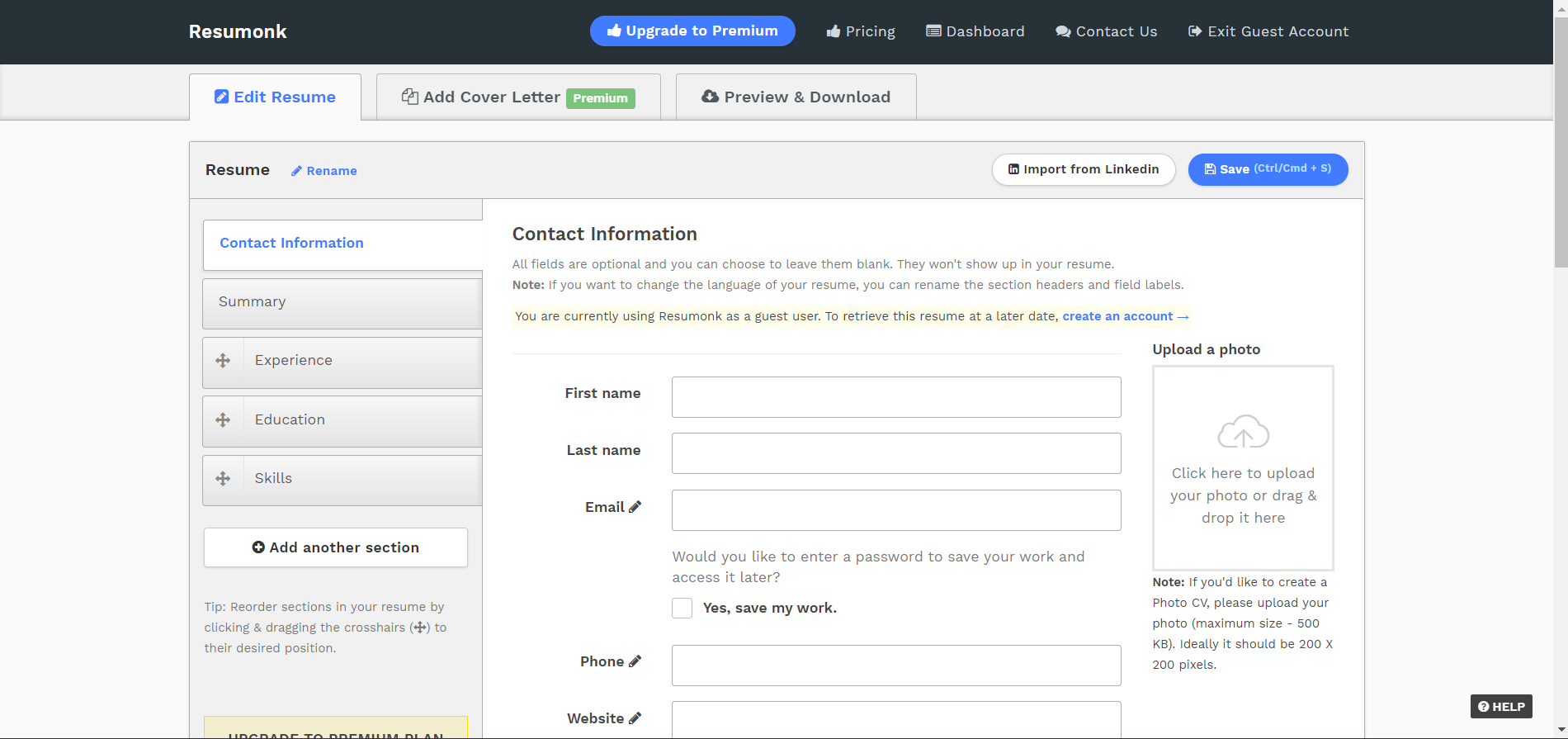Save the resume
Screen dimensions: 1568x739
tap(1268, 169)
